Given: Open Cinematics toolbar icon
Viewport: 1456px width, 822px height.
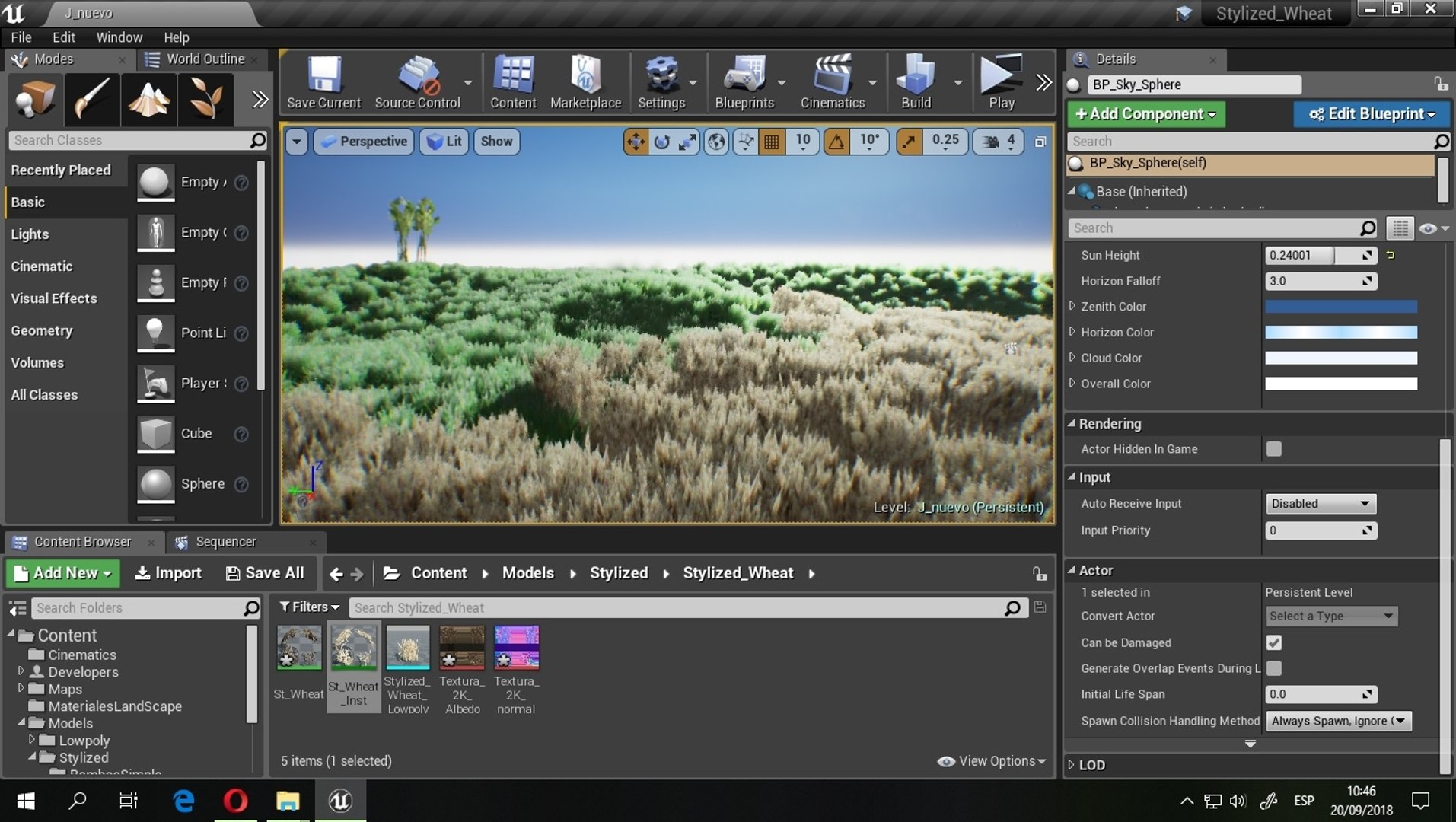Looking at the screenshot, I should click(833, 82).
